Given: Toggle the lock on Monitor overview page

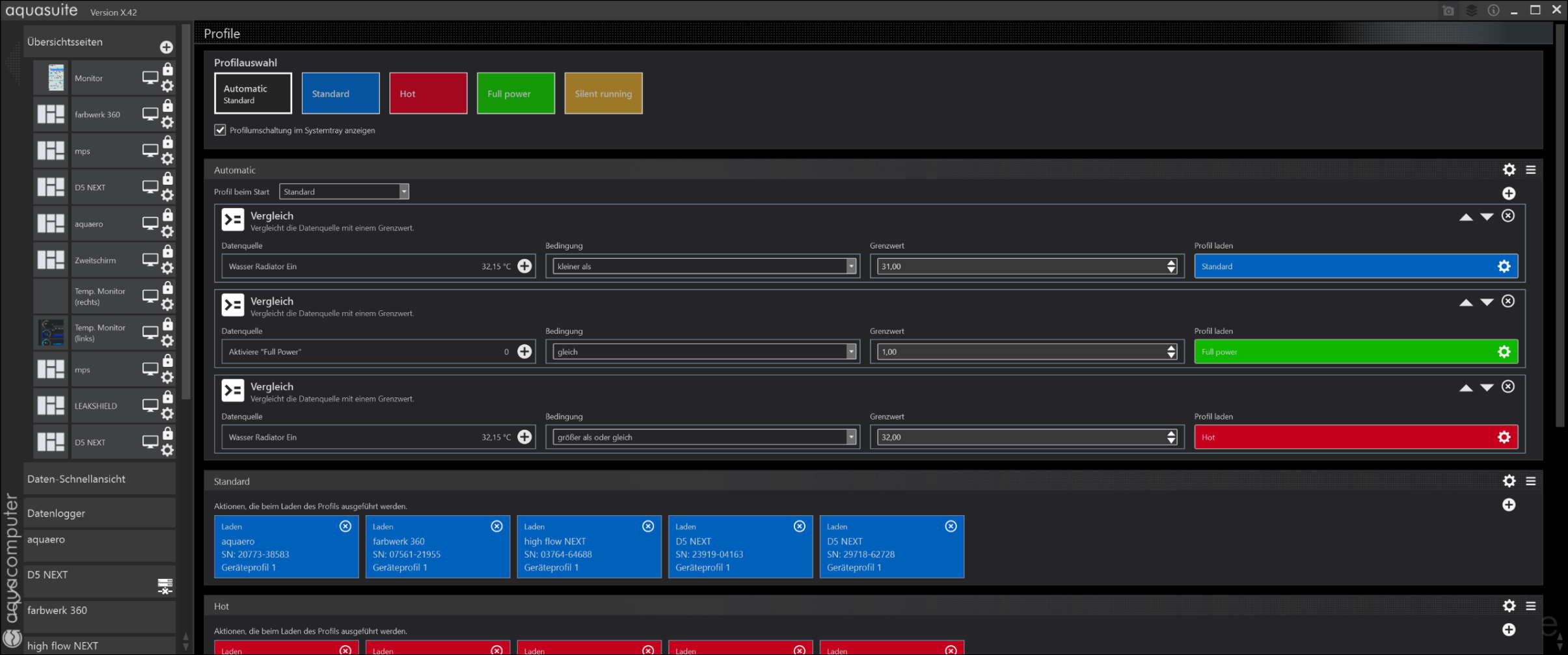Looking at the screenshot, I should (x=168, y=69).
